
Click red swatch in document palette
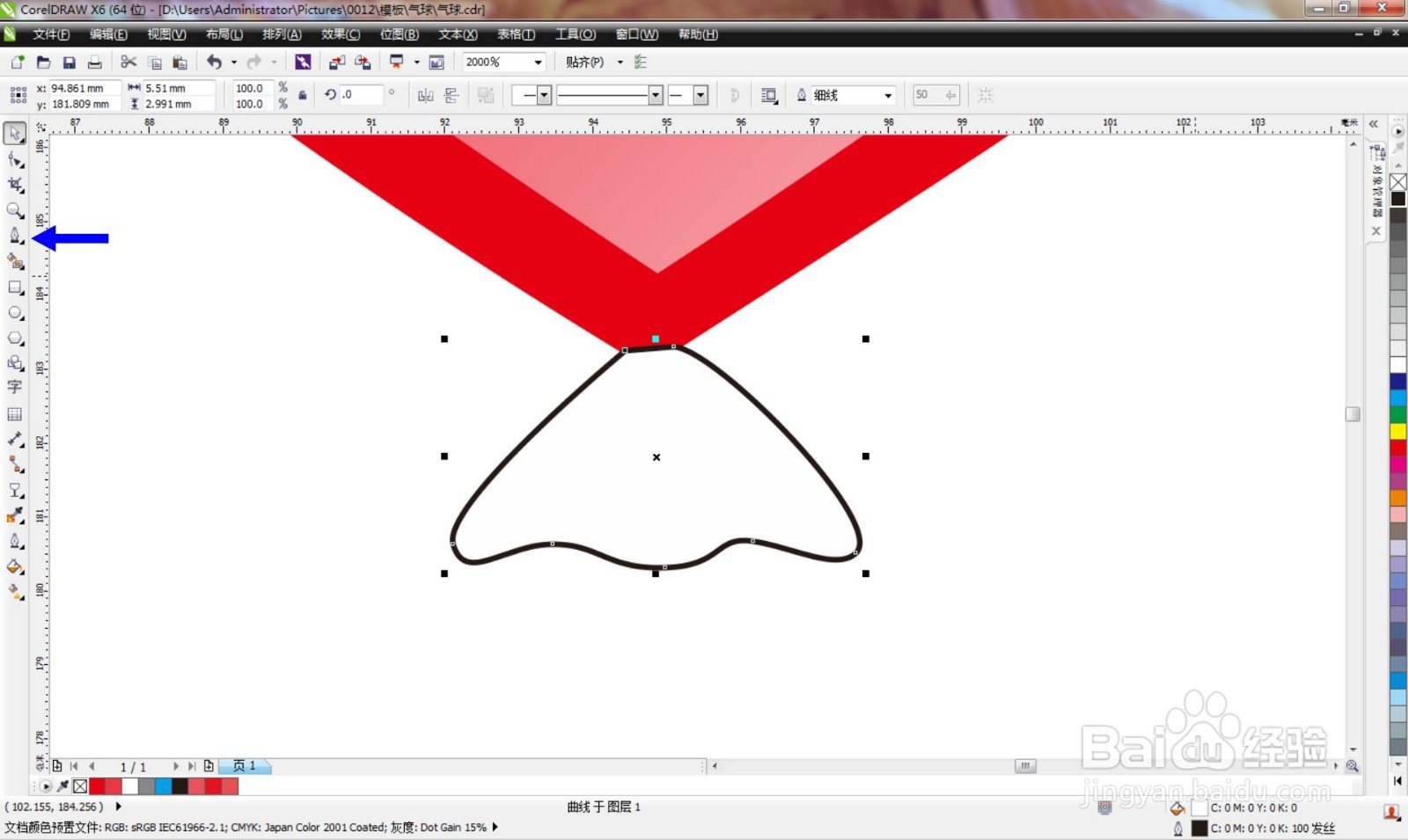(x=97, y=786)
